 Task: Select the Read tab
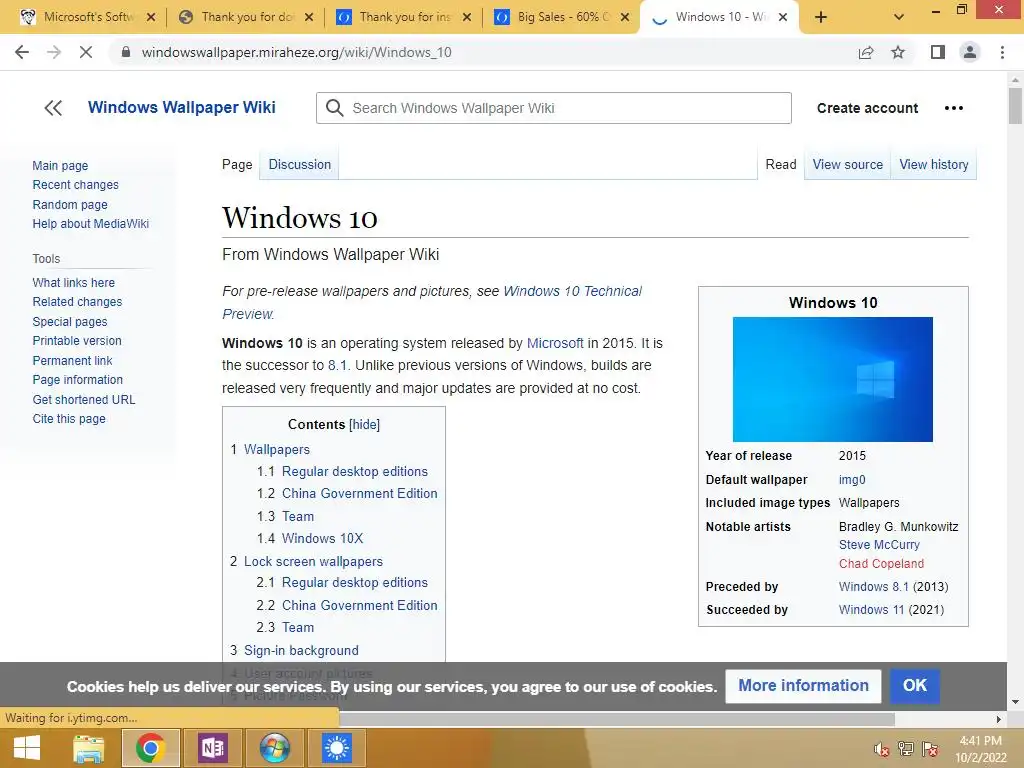pyautogui.click(x=781, y=165)
